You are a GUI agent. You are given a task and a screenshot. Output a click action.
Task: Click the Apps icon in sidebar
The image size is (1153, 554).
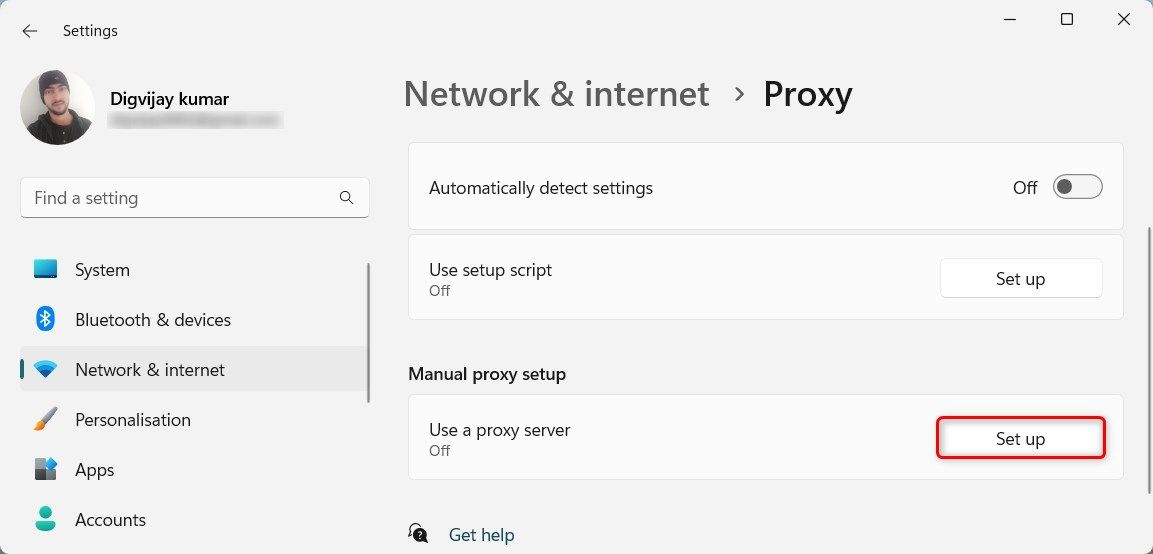point(46,470)
